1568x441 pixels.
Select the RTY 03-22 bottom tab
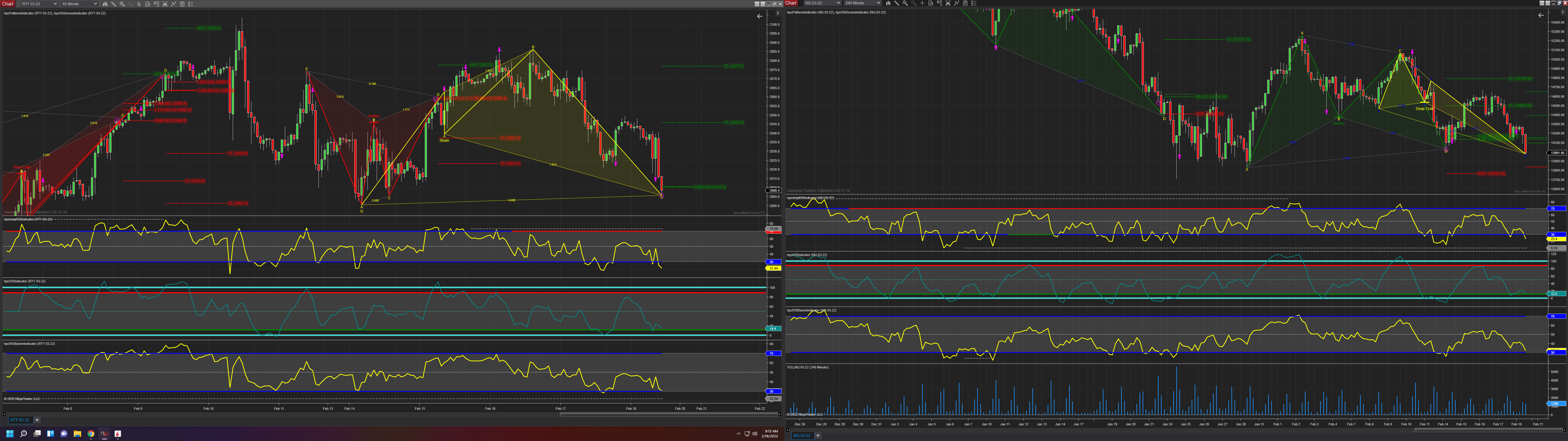click(20, 420)
